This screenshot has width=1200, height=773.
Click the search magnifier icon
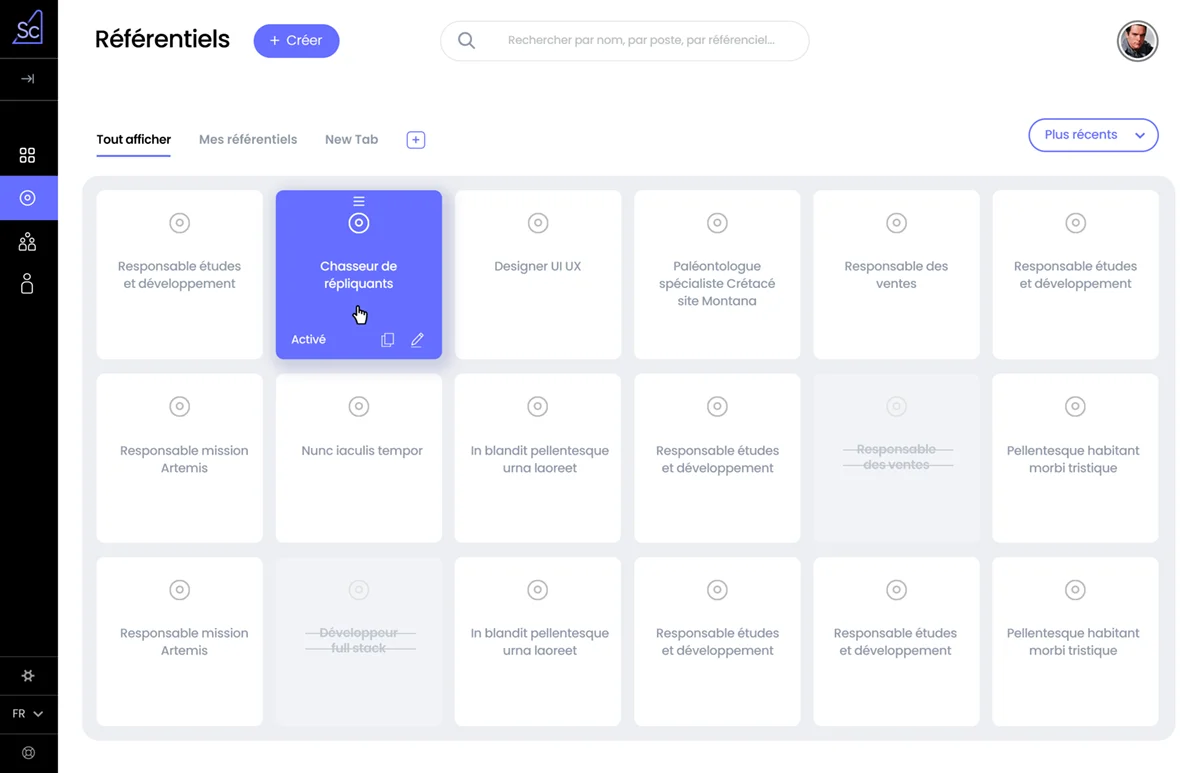(x=466, y=41)
